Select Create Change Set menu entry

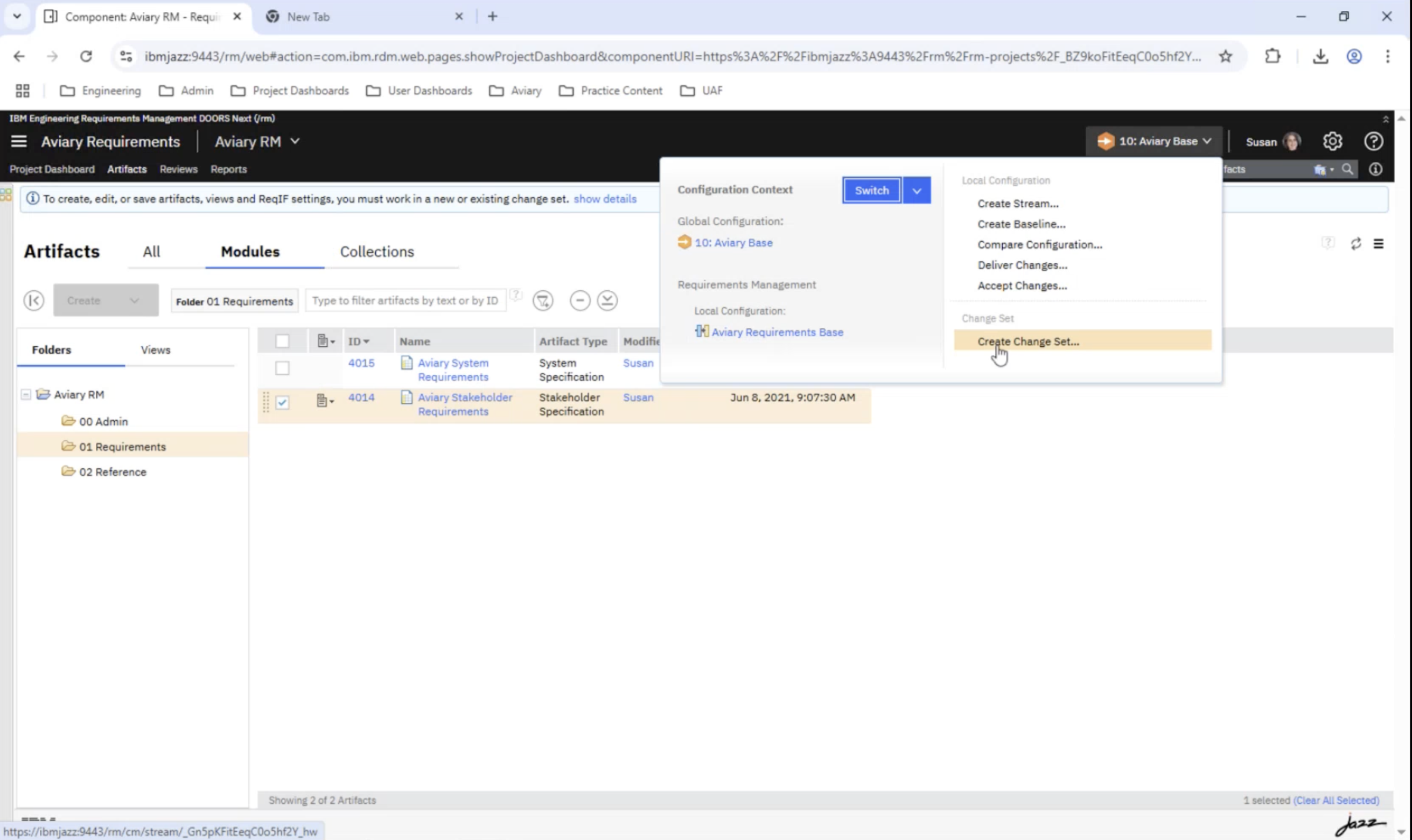coord(1027,341)
